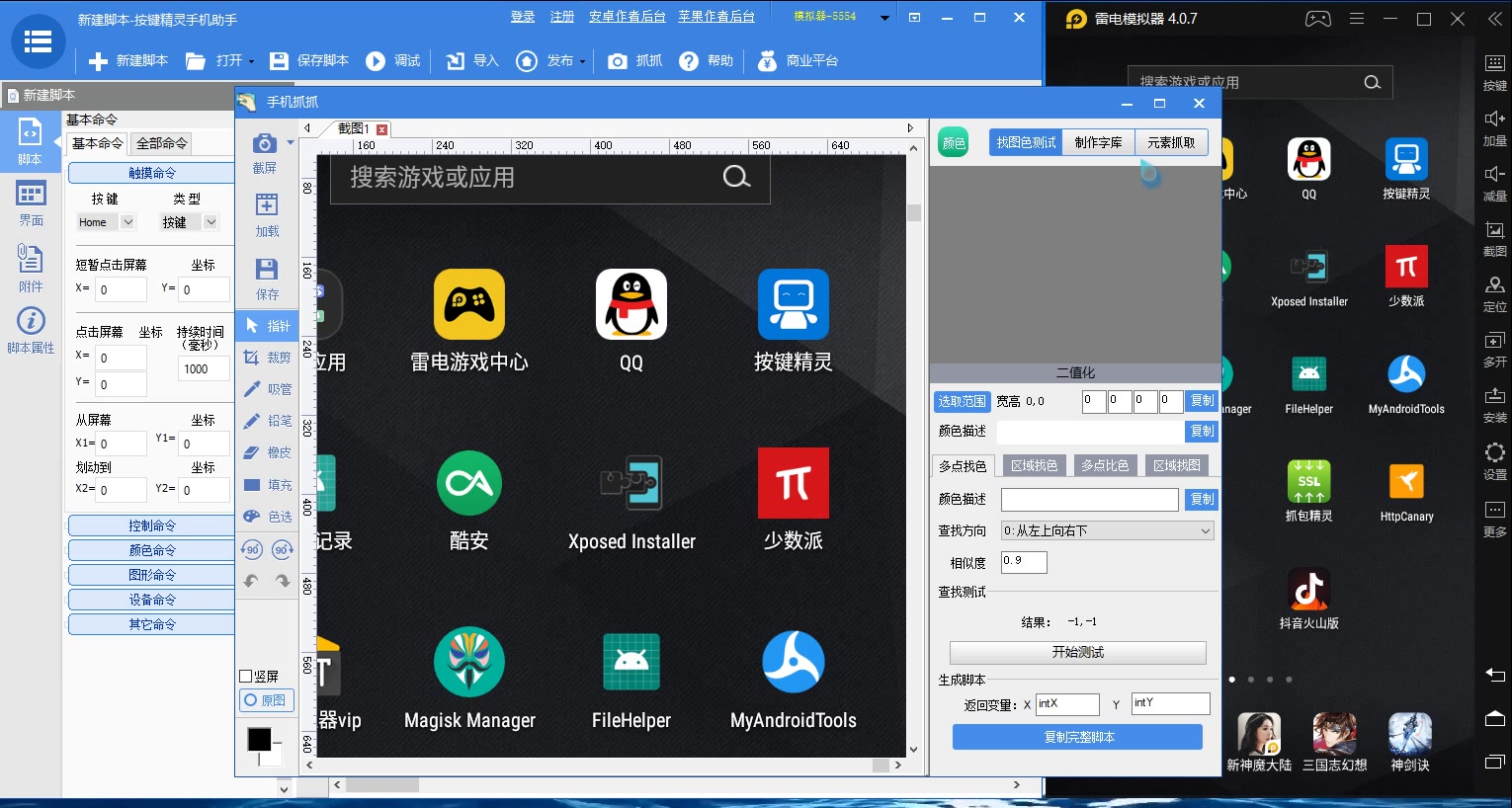Expand the 控制命令 command group
Viewport: 1512px width, 808px height.
pyautogui.click(x=152, y=525)
